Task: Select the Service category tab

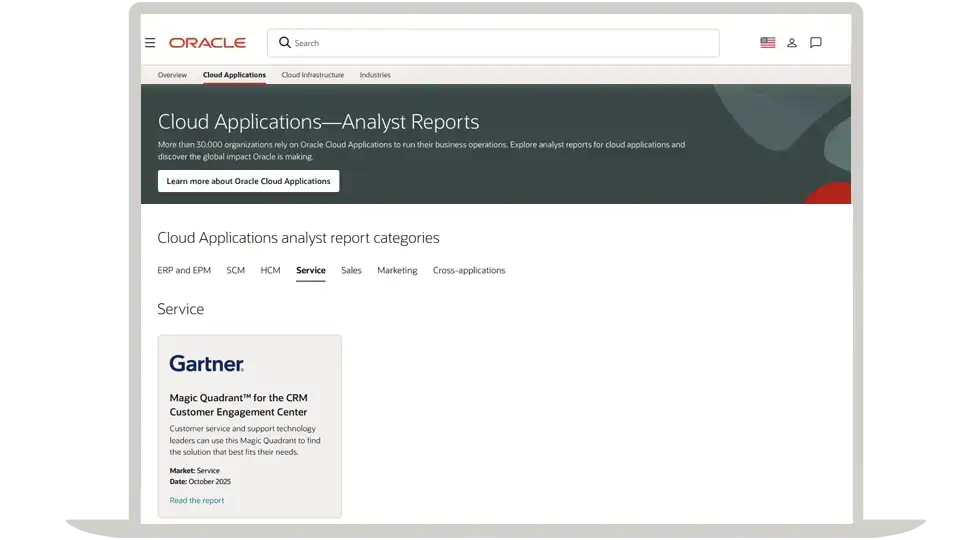Action: (311, 270)
